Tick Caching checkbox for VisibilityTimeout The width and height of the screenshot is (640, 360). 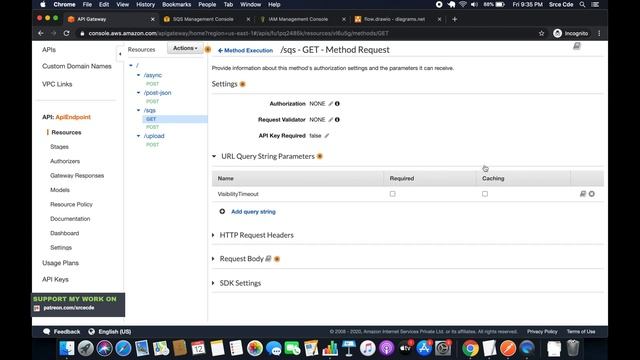point(485,194)
